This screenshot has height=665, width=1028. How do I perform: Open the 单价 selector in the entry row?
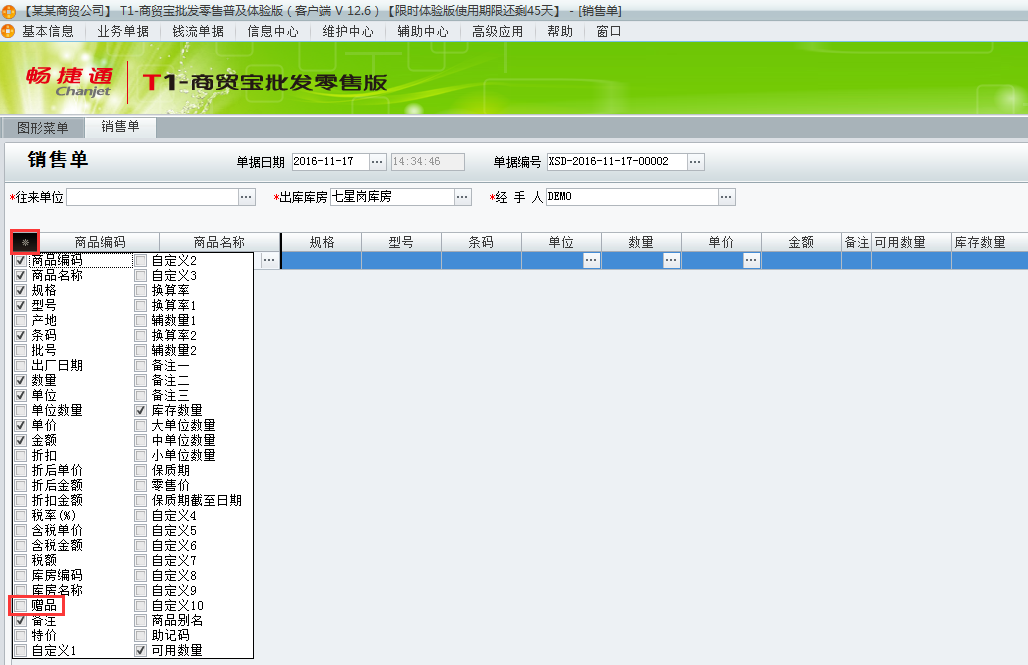coord(751,259)
